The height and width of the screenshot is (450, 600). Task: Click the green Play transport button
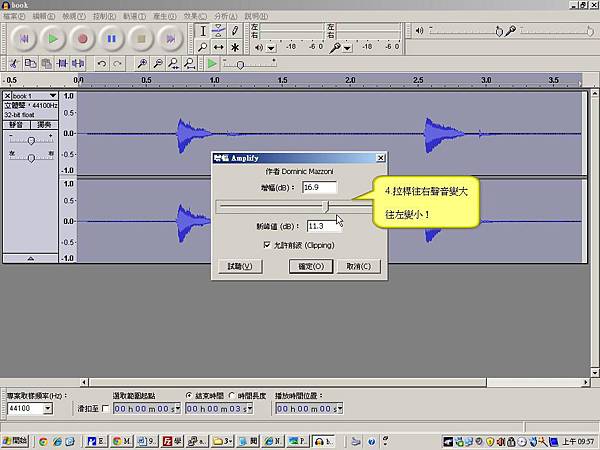[x=53, y=39]
